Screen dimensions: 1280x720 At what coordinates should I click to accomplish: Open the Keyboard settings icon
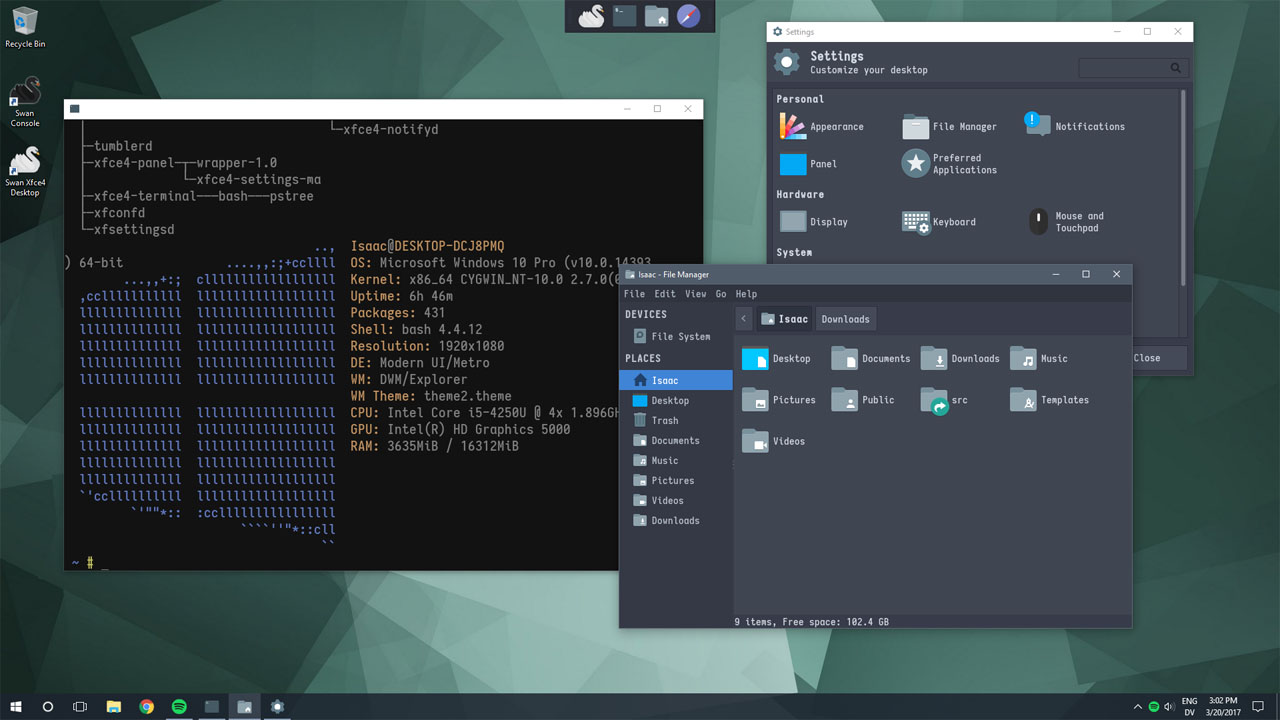[915, 222]
